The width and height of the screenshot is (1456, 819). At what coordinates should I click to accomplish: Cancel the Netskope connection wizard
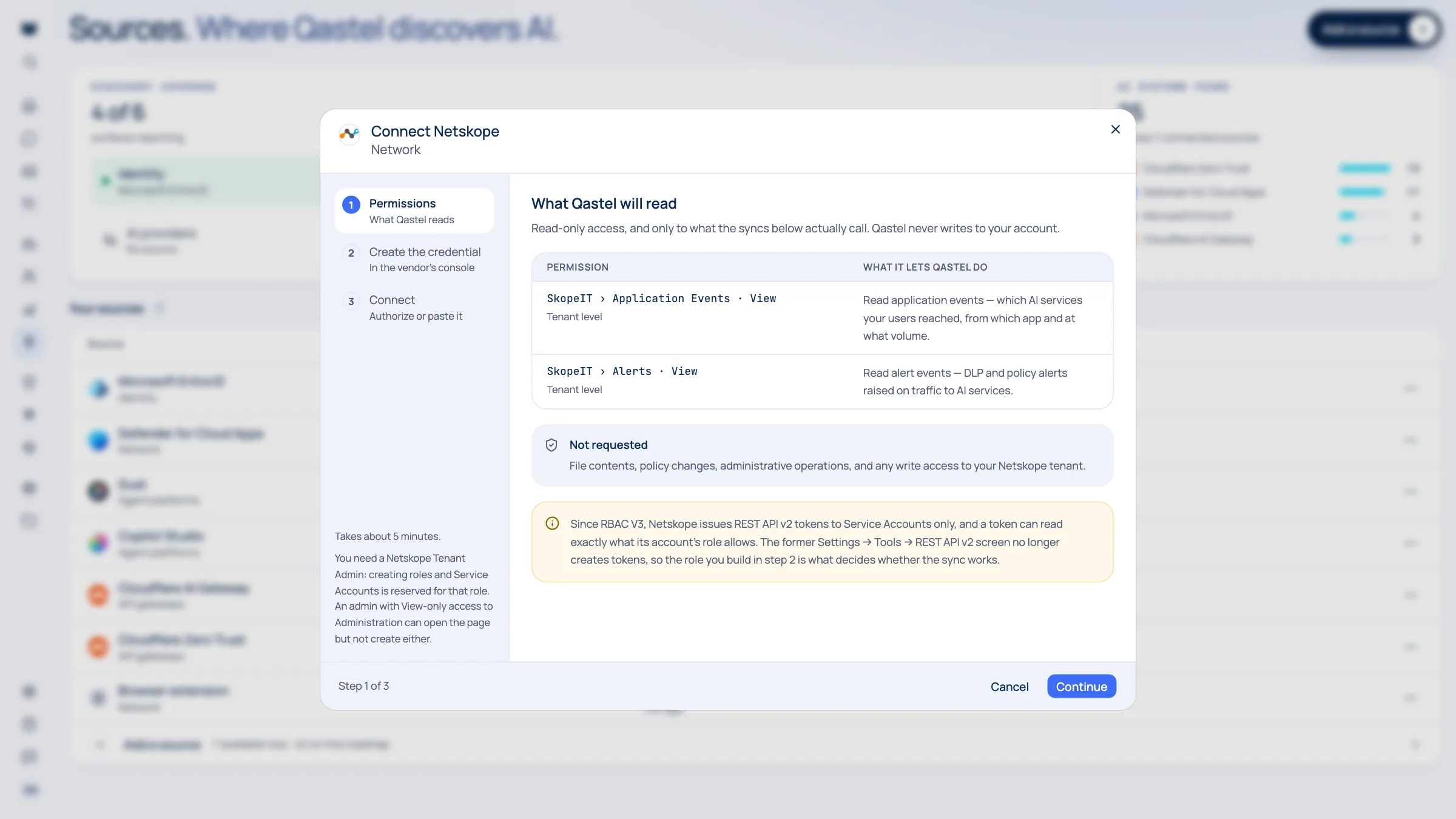[1009, 686]
